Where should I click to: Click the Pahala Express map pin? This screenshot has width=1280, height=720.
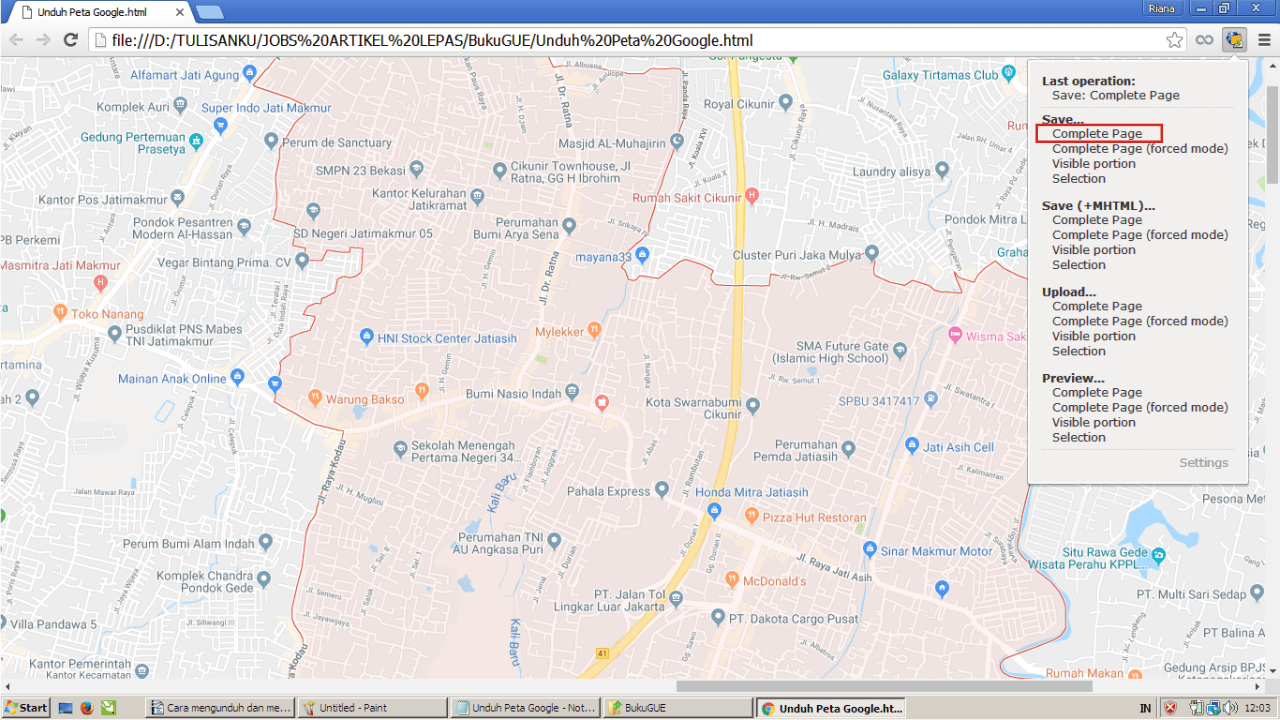661,490
